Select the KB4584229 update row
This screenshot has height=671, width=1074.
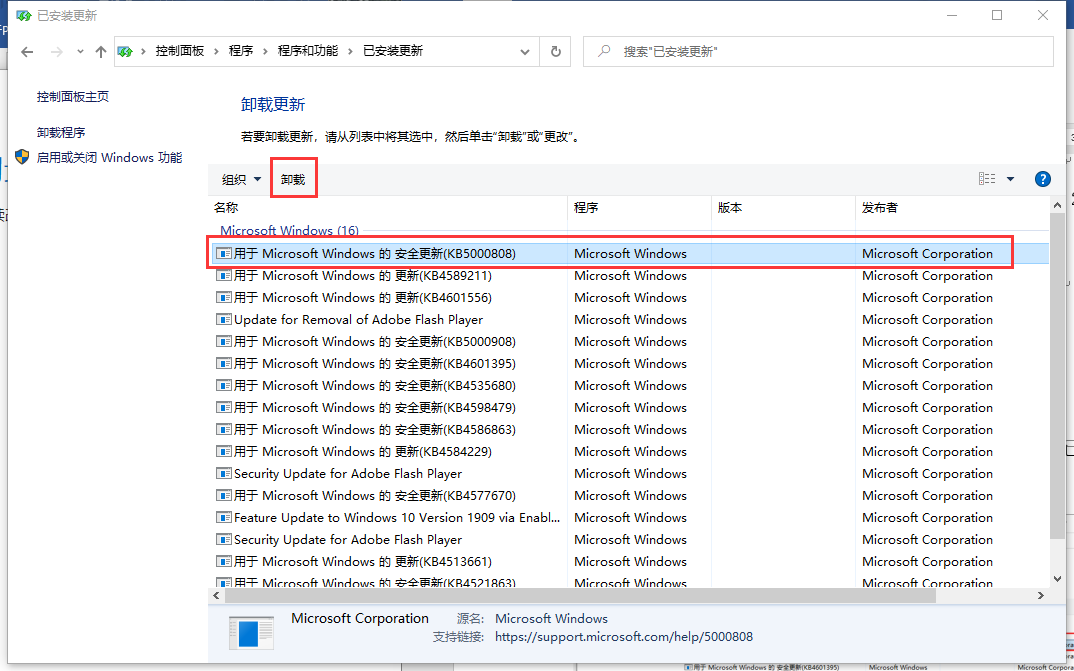pyautogui.click(x=629, y=451)
